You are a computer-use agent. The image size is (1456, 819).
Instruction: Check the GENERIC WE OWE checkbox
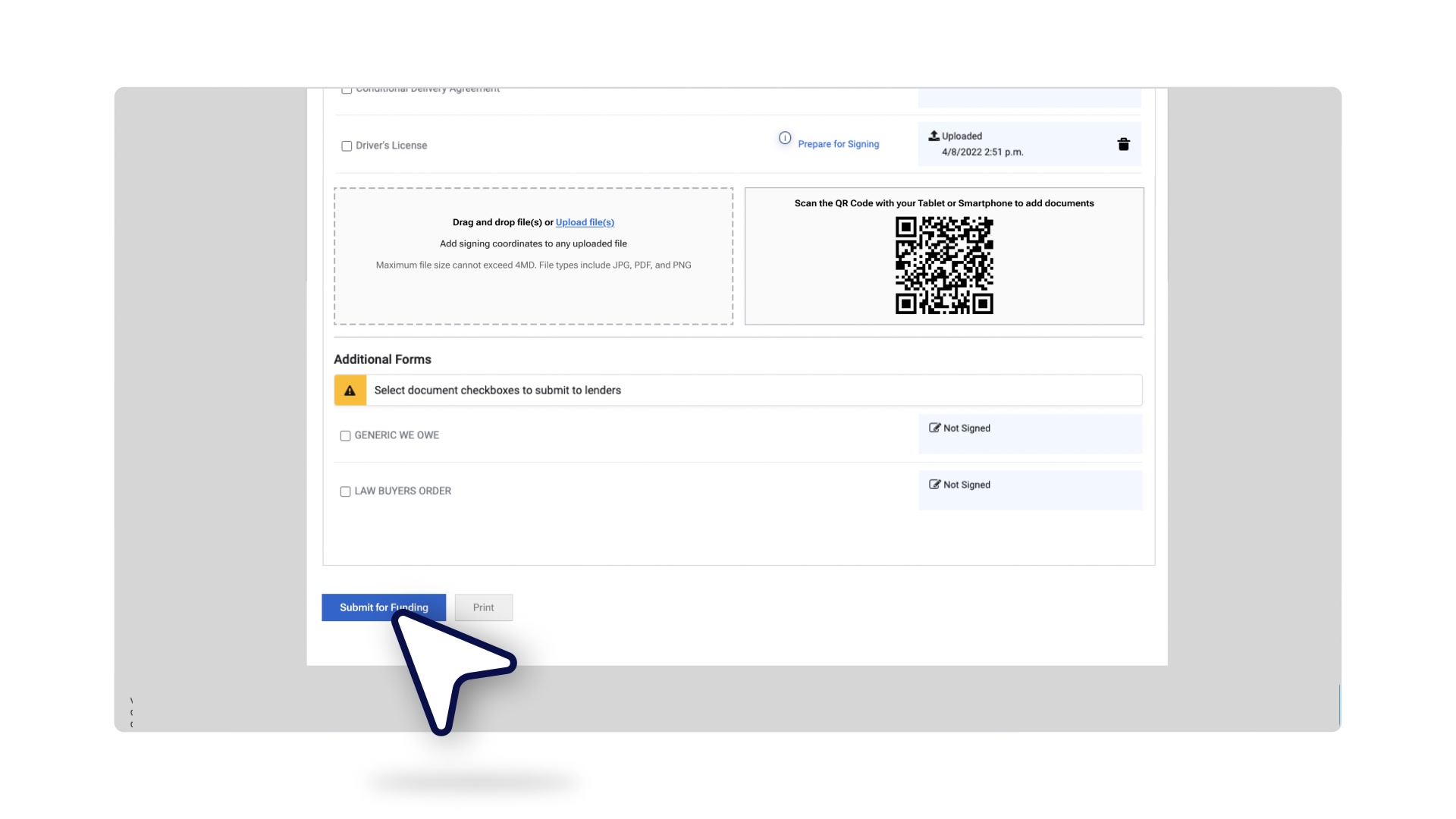click(345, 436)
